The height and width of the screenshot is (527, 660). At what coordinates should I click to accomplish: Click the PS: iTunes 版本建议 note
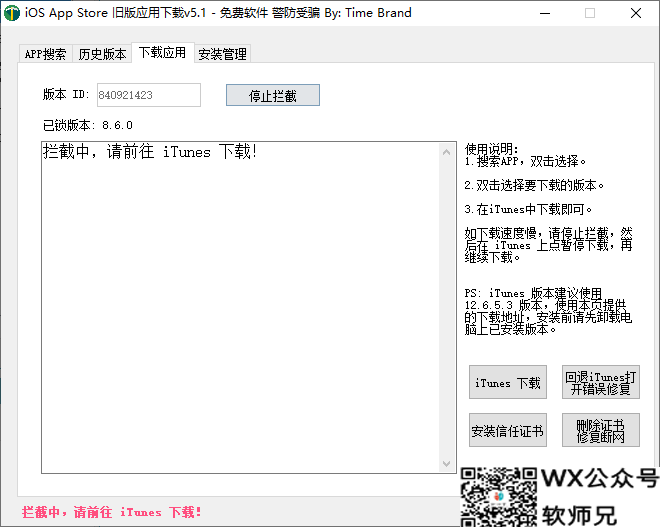(548, 311)
